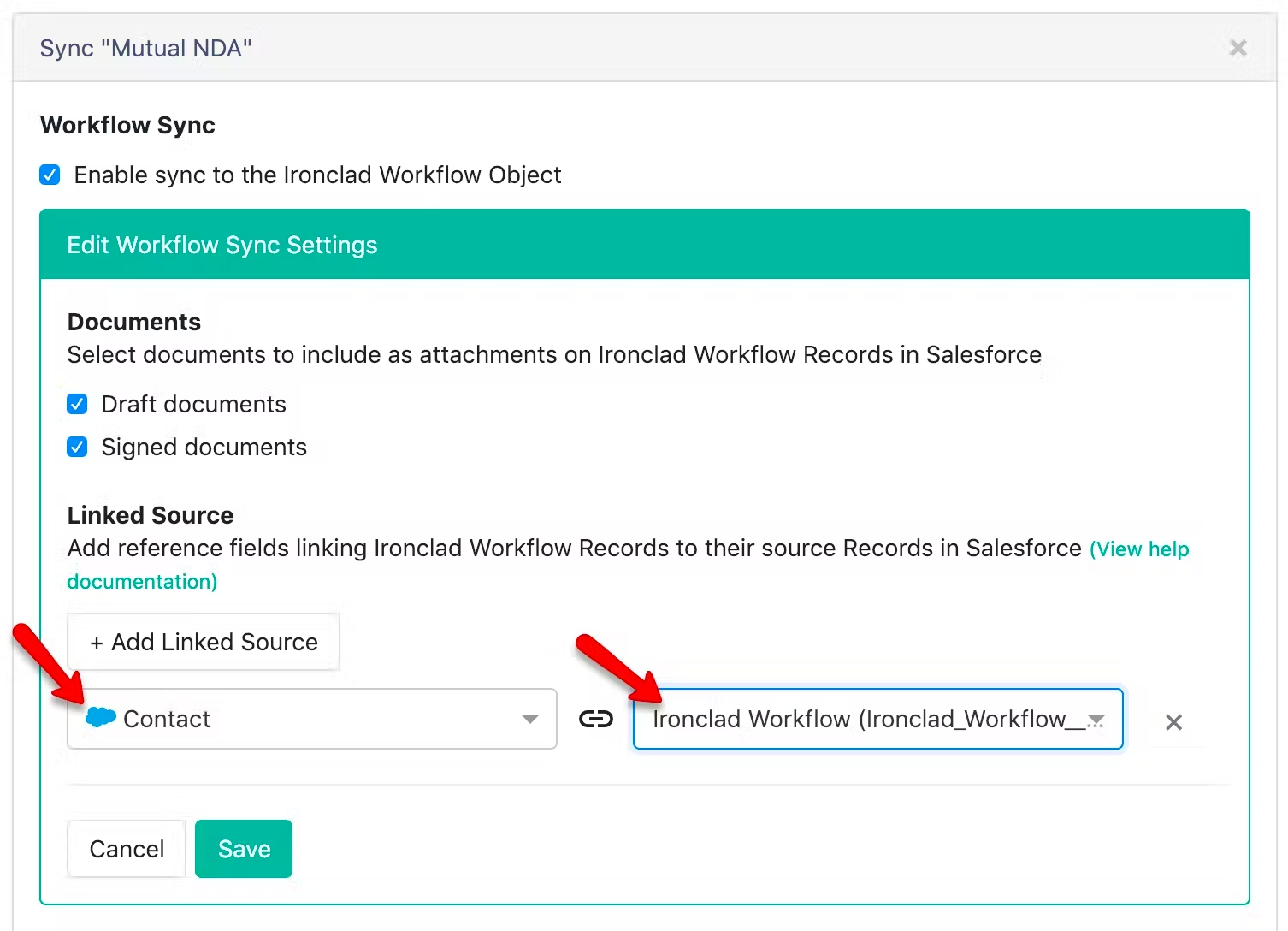Open the Ironclad Workflow field dropdown
Viewport: 1288px width, 931px height.
(877, 719)
